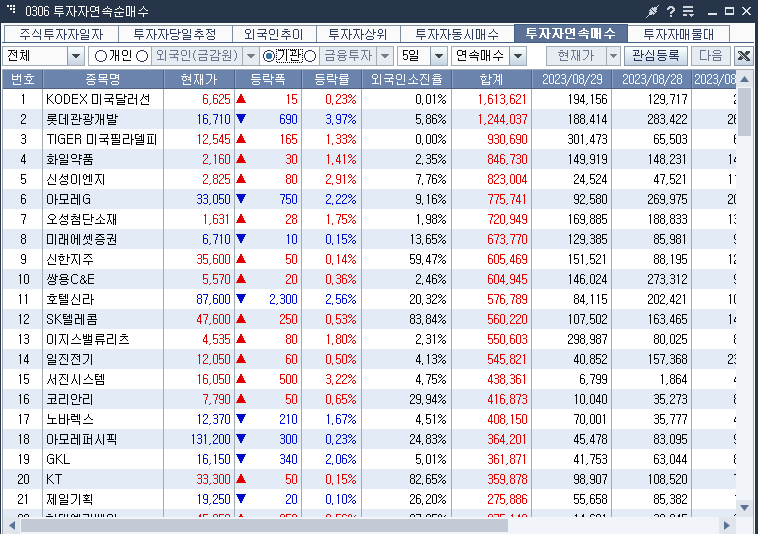Image resolution: width=758 pixels, height=534 pixels.
Task: Click the horizontal scrollbar thumb
Action: click(x=264, y=525)
